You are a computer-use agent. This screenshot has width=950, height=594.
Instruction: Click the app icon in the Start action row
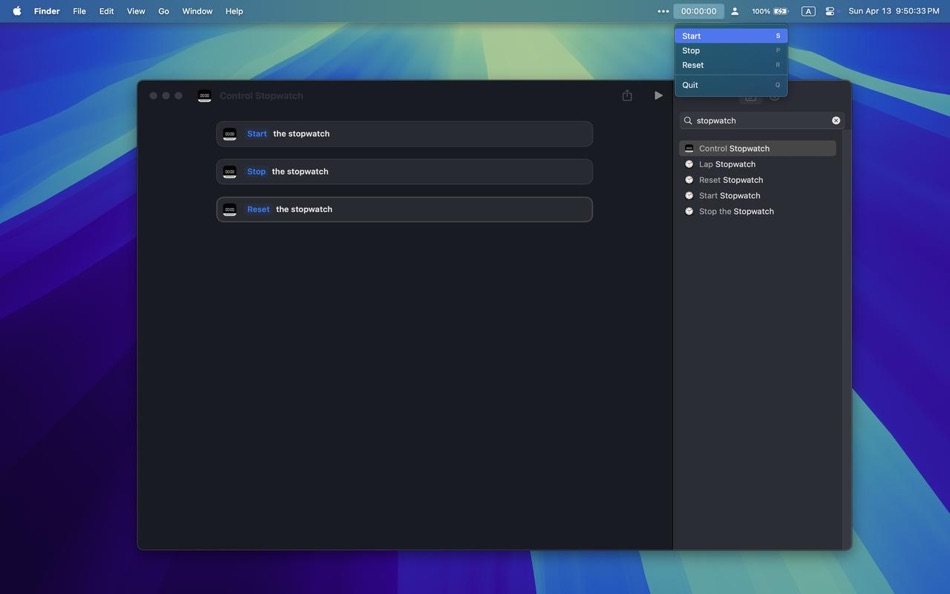coord(230,134)
